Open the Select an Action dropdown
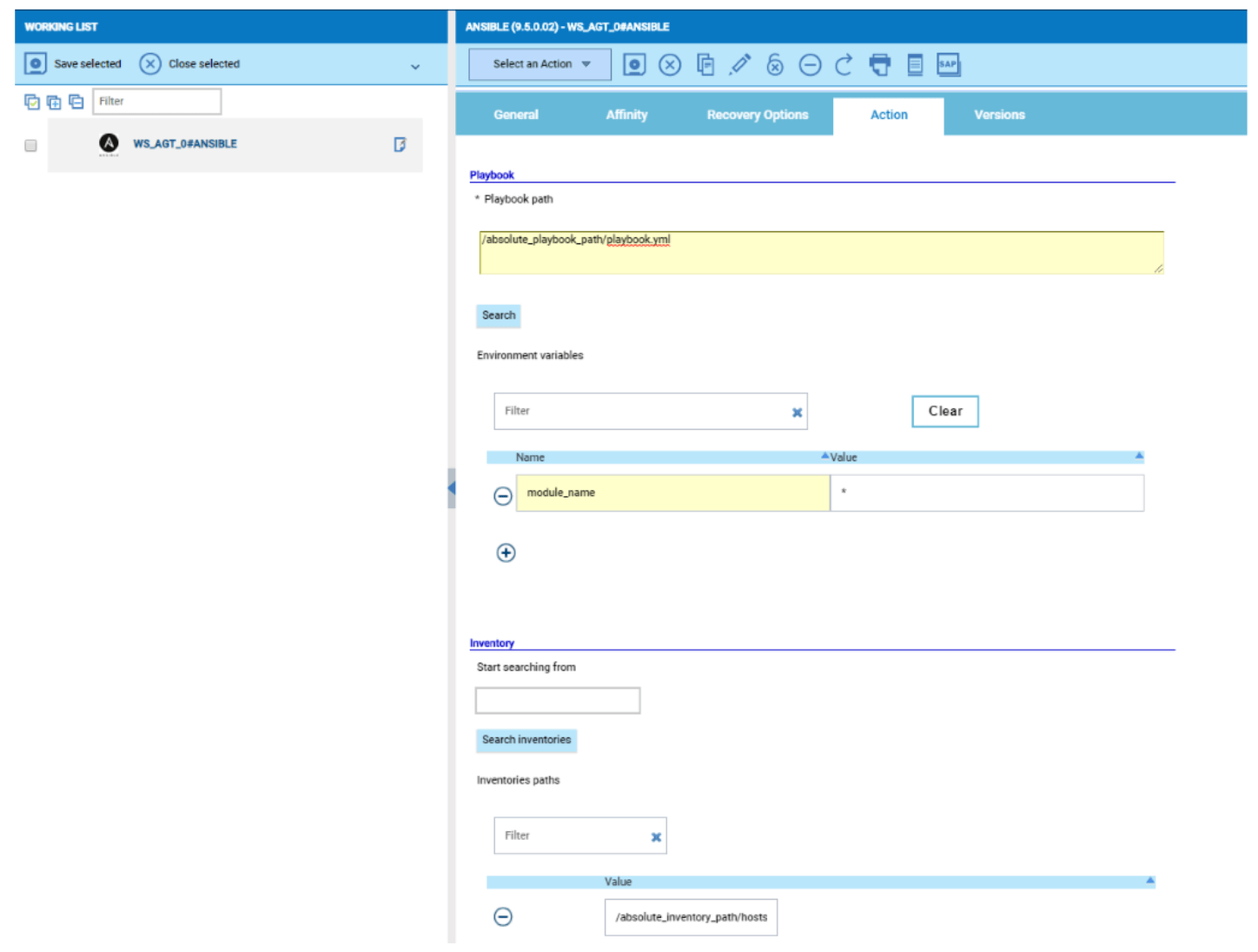Viewport: 1258px width, 952px height. [x=540, y=64]
